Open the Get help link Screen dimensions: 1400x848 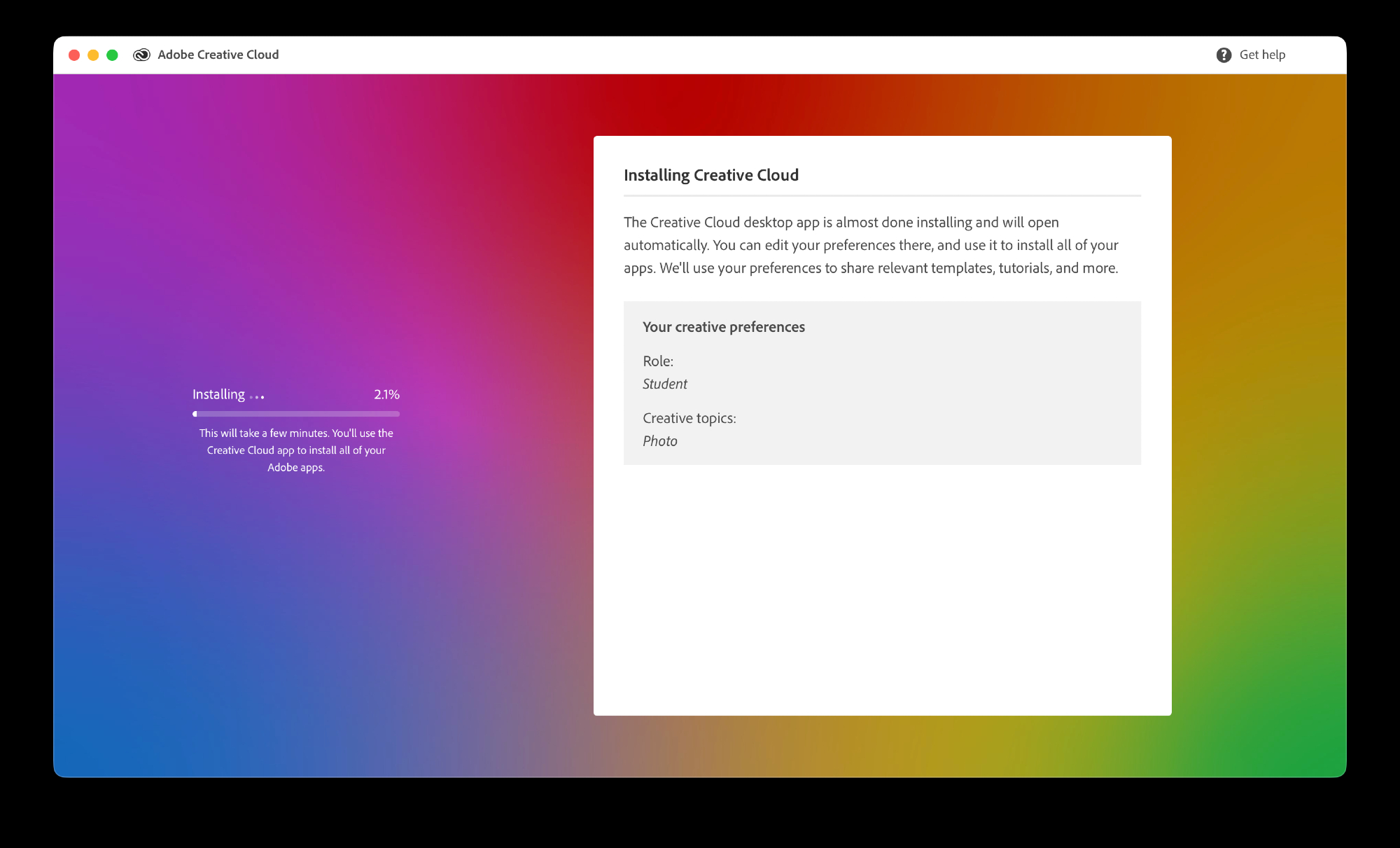pos(1262,55)
